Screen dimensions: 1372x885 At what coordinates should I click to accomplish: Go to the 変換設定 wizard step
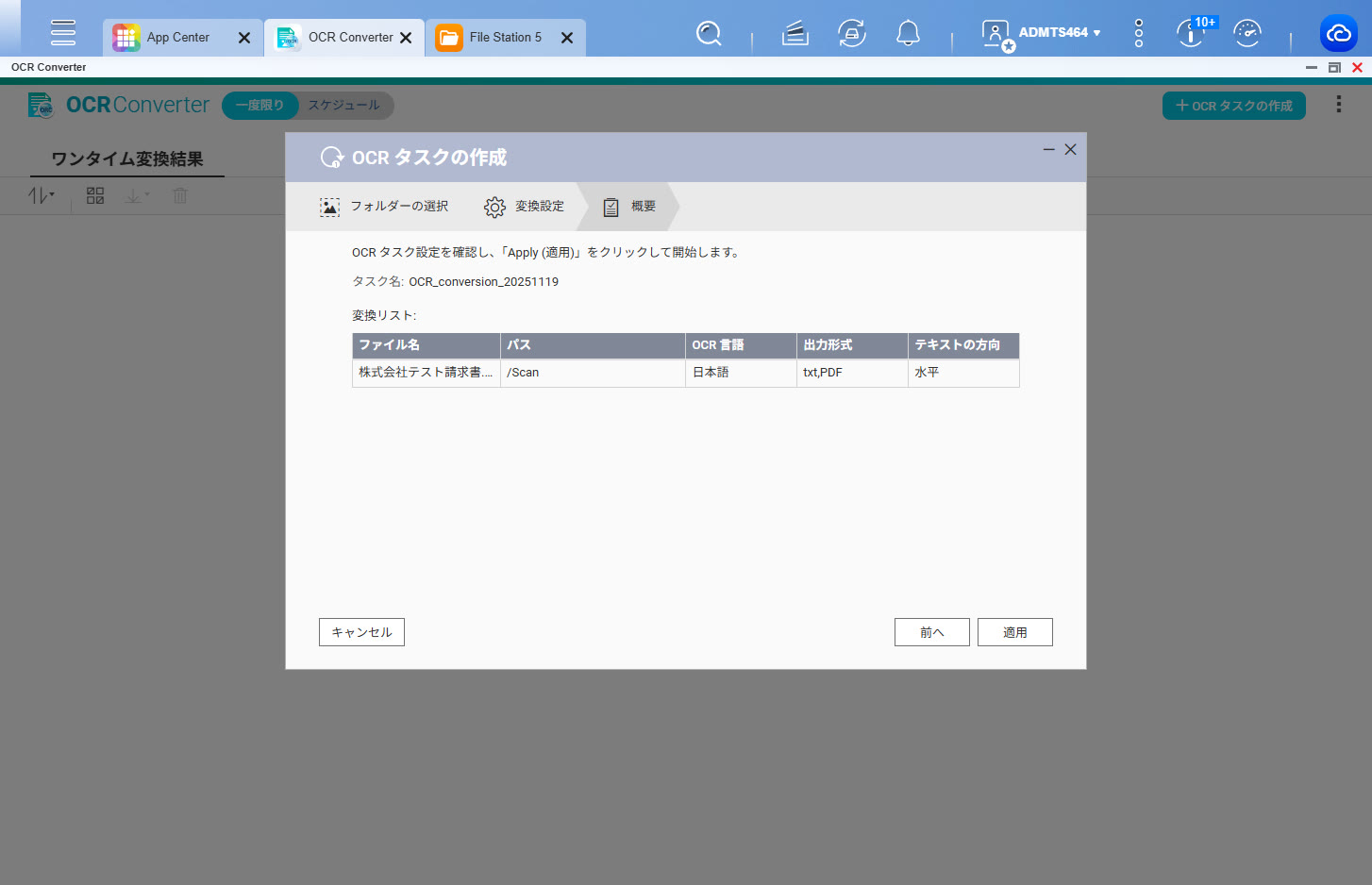(525, 207)
